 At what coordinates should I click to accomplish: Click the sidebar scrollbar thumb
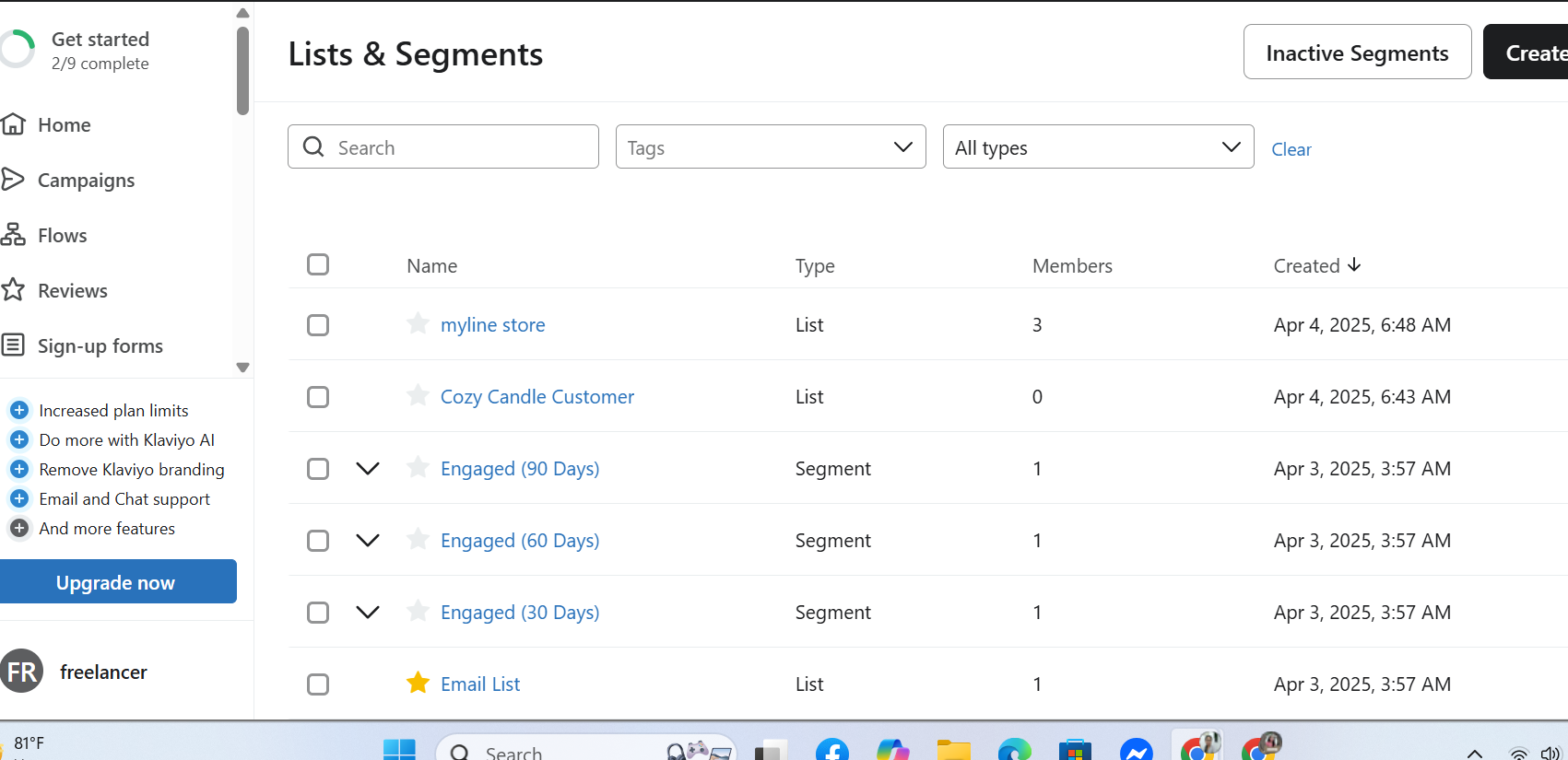point(242,71)
